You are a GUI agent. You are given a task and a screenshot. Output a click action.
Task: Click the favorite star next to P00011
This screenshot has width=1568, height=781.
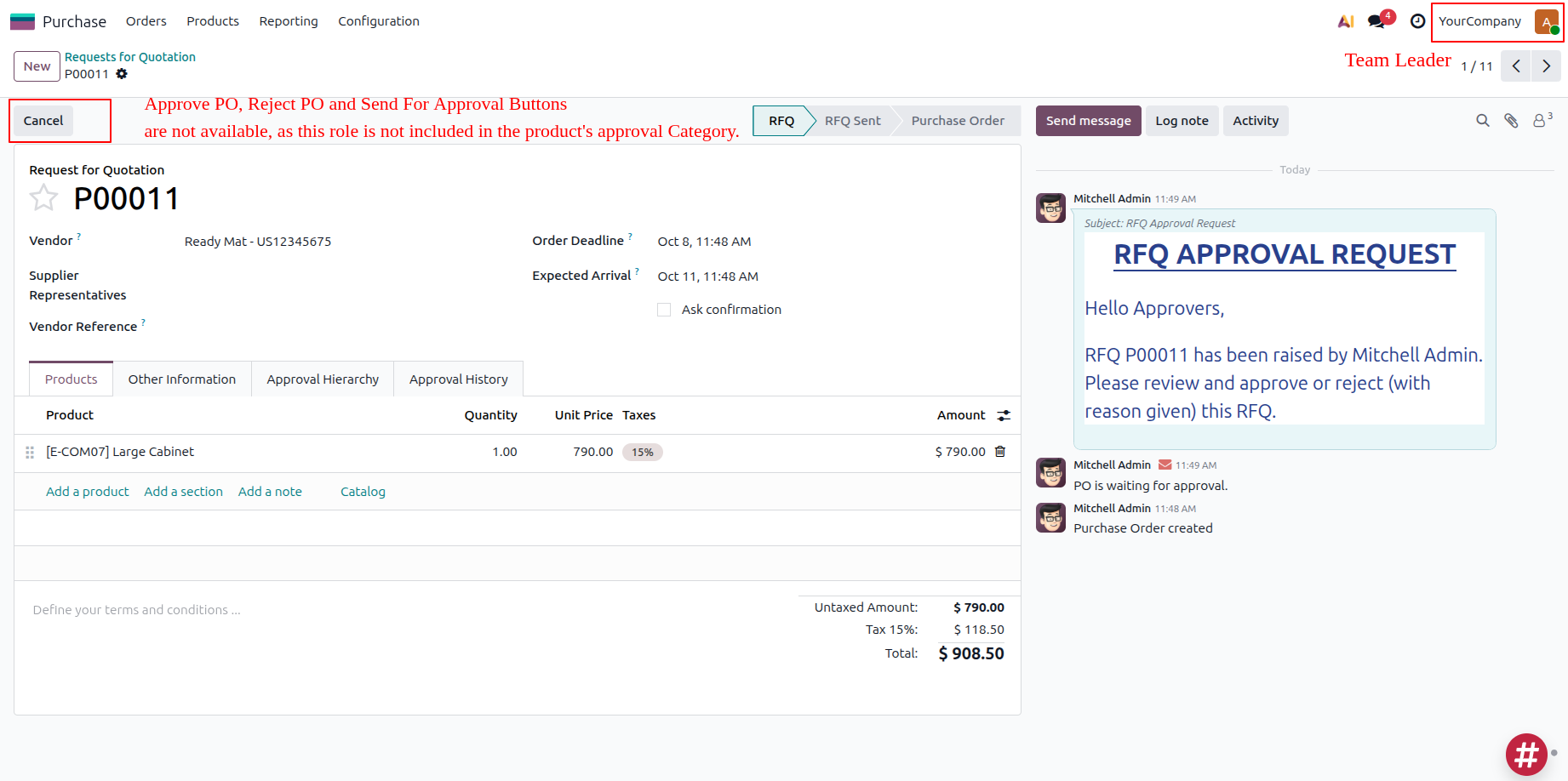tap(43, 198)
